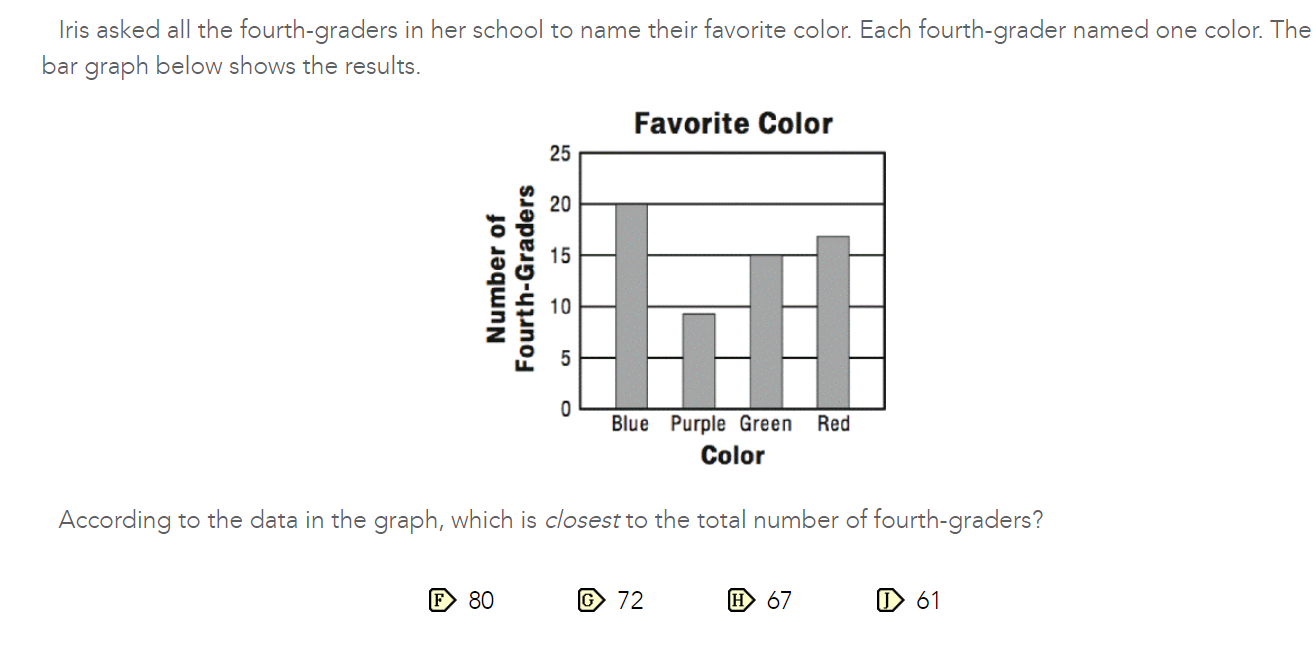Select the J answer choice icon
The height and width of the screenshot is (670, 1316).
pos(889,600)
